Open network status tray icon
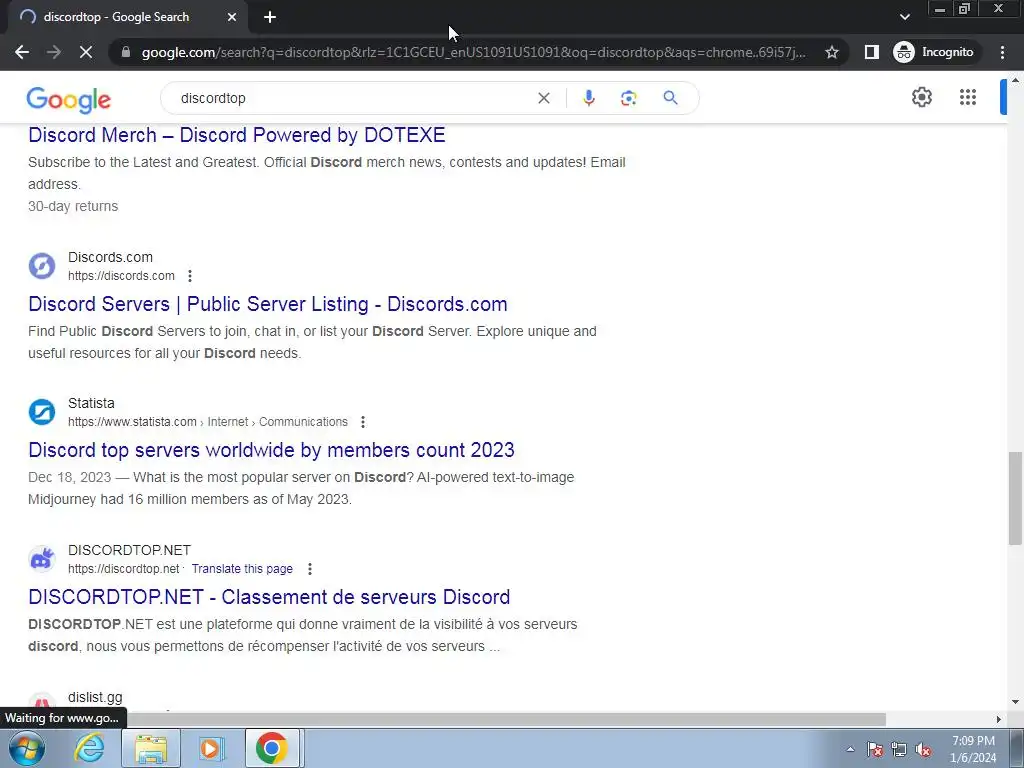The height and width of the screenshot is (768, 1024). point(899,750)
